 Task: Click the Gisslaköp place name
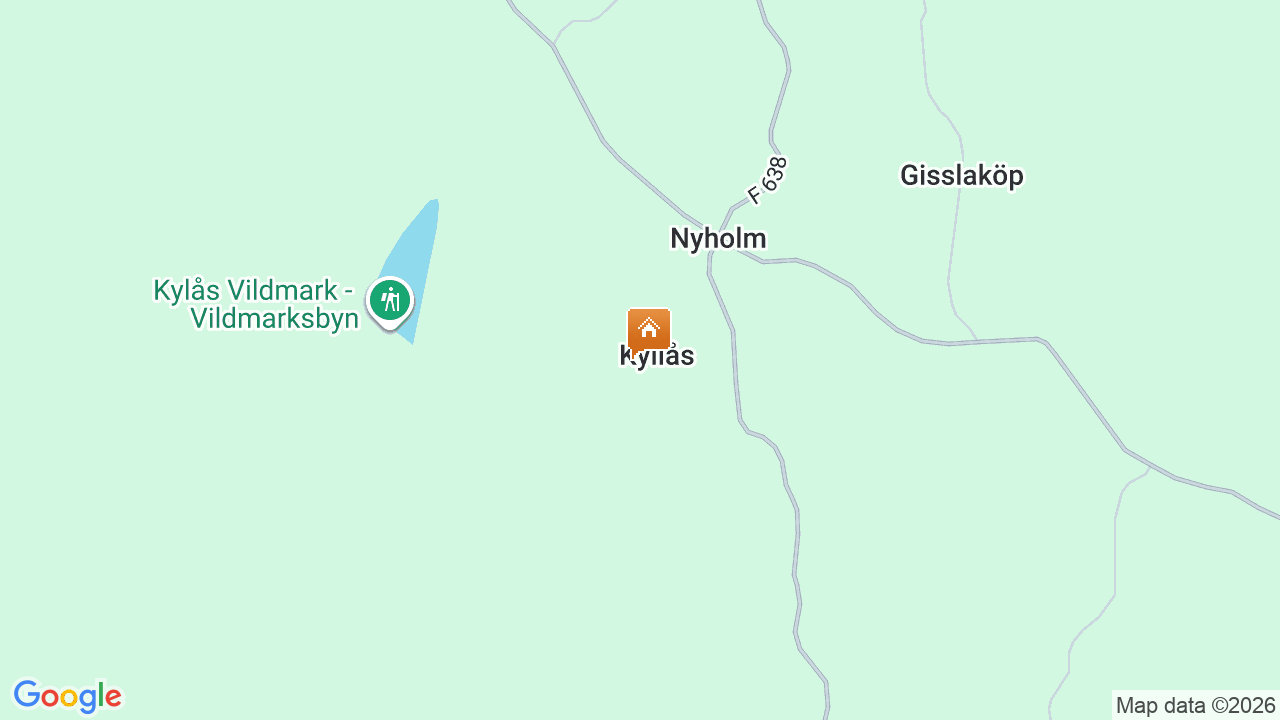tap(961, 175)
